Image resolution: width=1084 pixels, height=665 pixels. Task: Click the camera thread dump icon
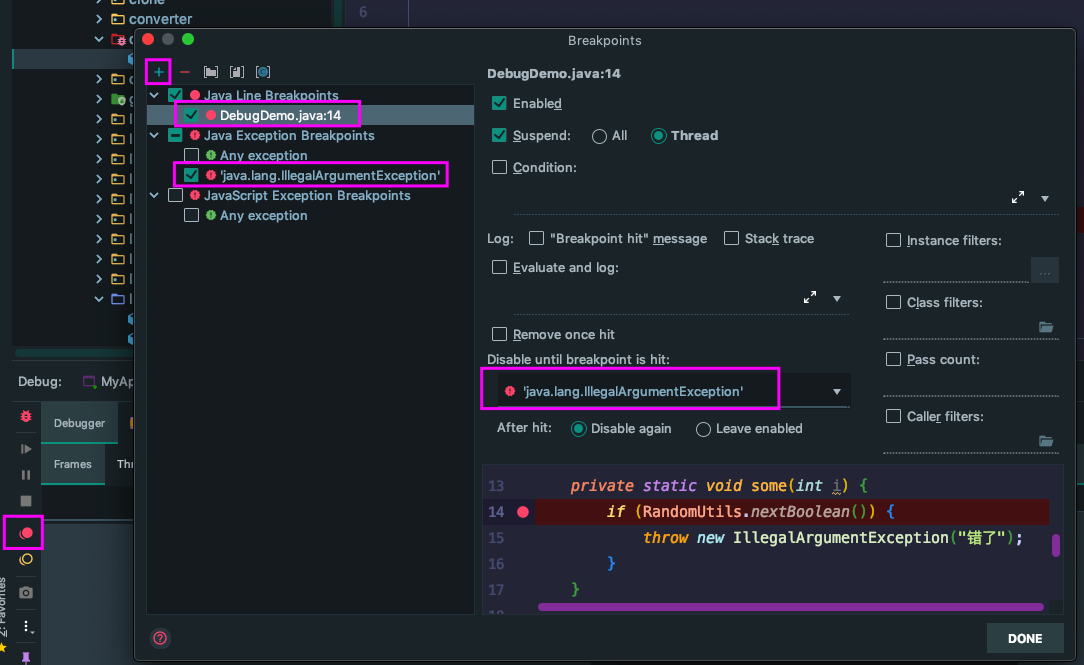[x=26, y=593]
